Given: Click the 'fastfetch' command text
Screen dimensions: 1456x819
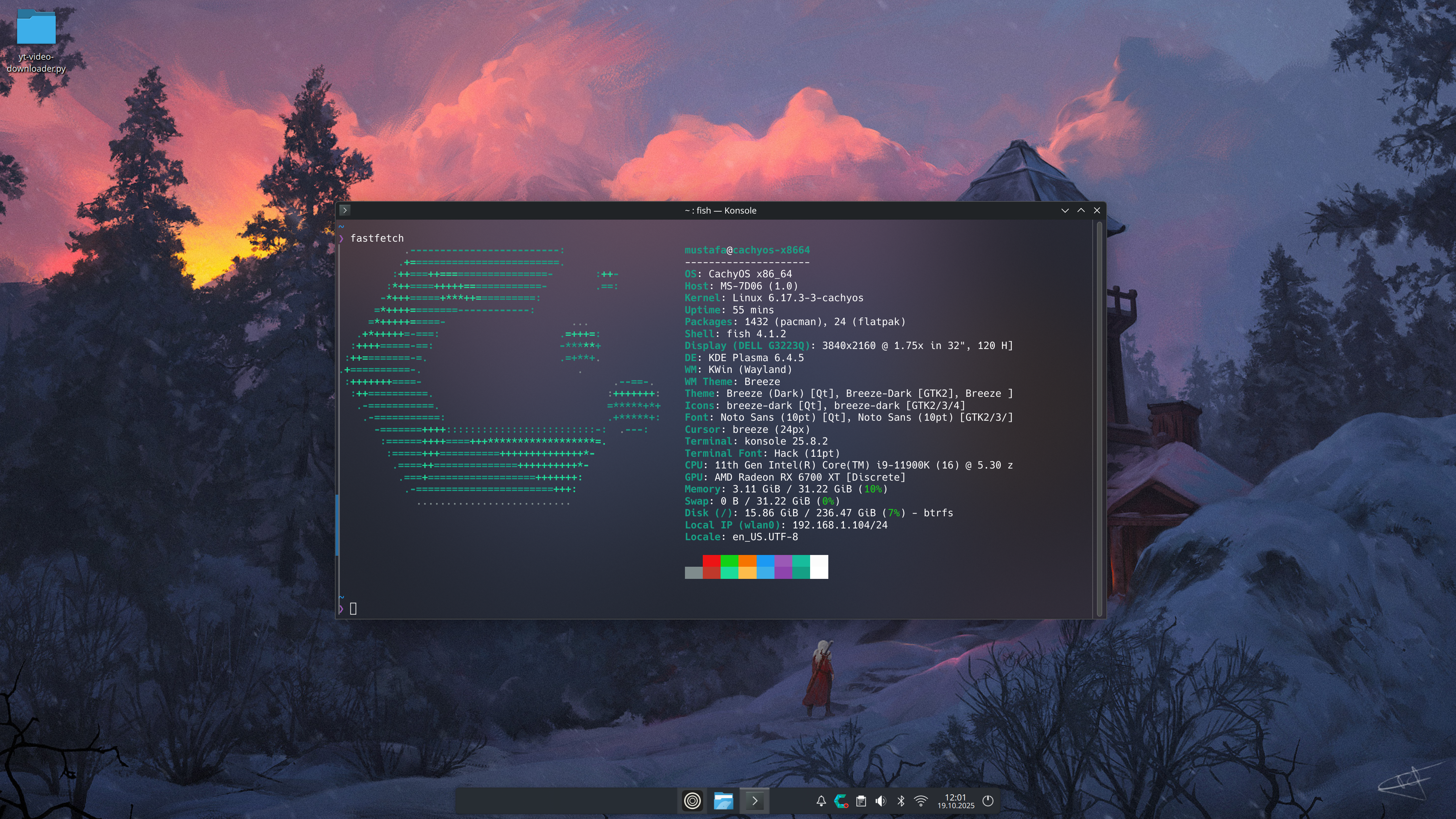Looking at the screenshot, I should [377, 239].
